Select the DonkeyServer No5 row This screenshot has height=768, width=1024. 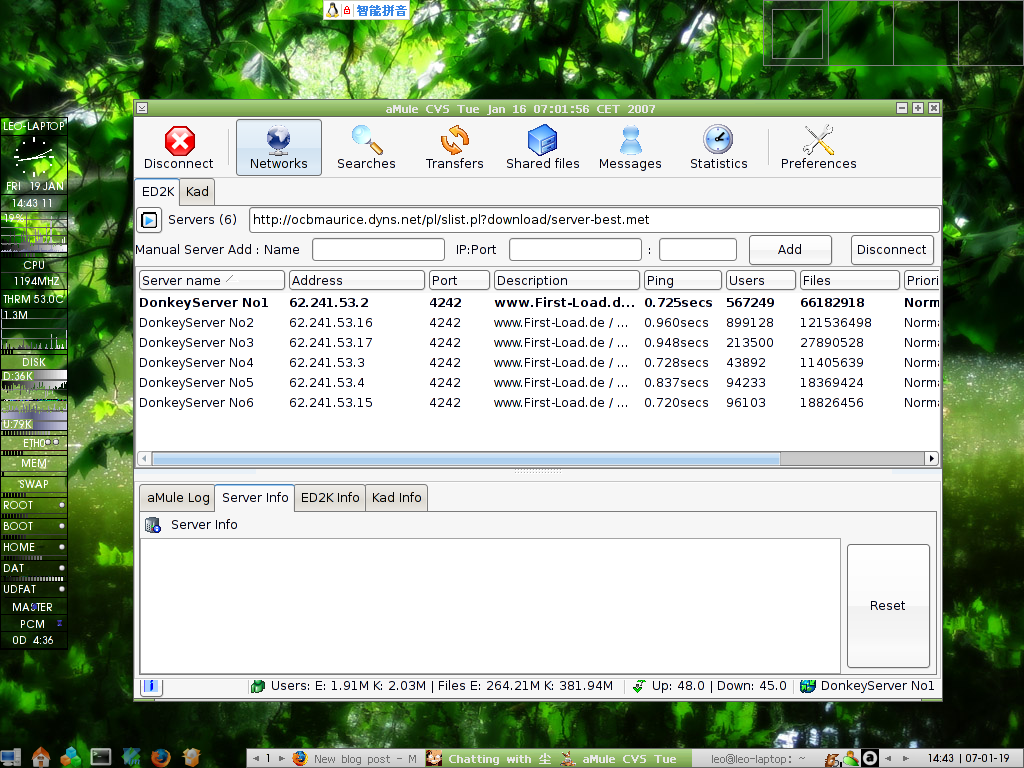tap(538, 383)
